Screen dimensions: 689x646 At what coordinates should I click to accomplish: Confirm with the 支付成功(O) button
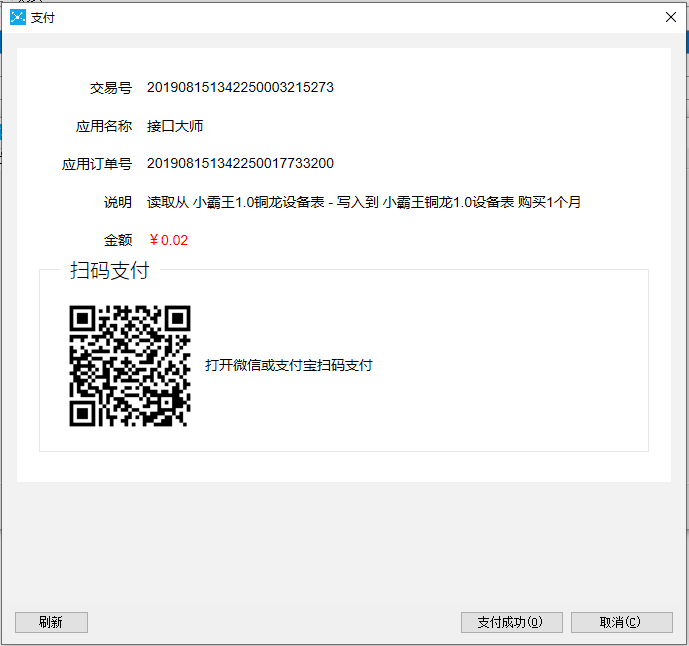tap(511, 622)
